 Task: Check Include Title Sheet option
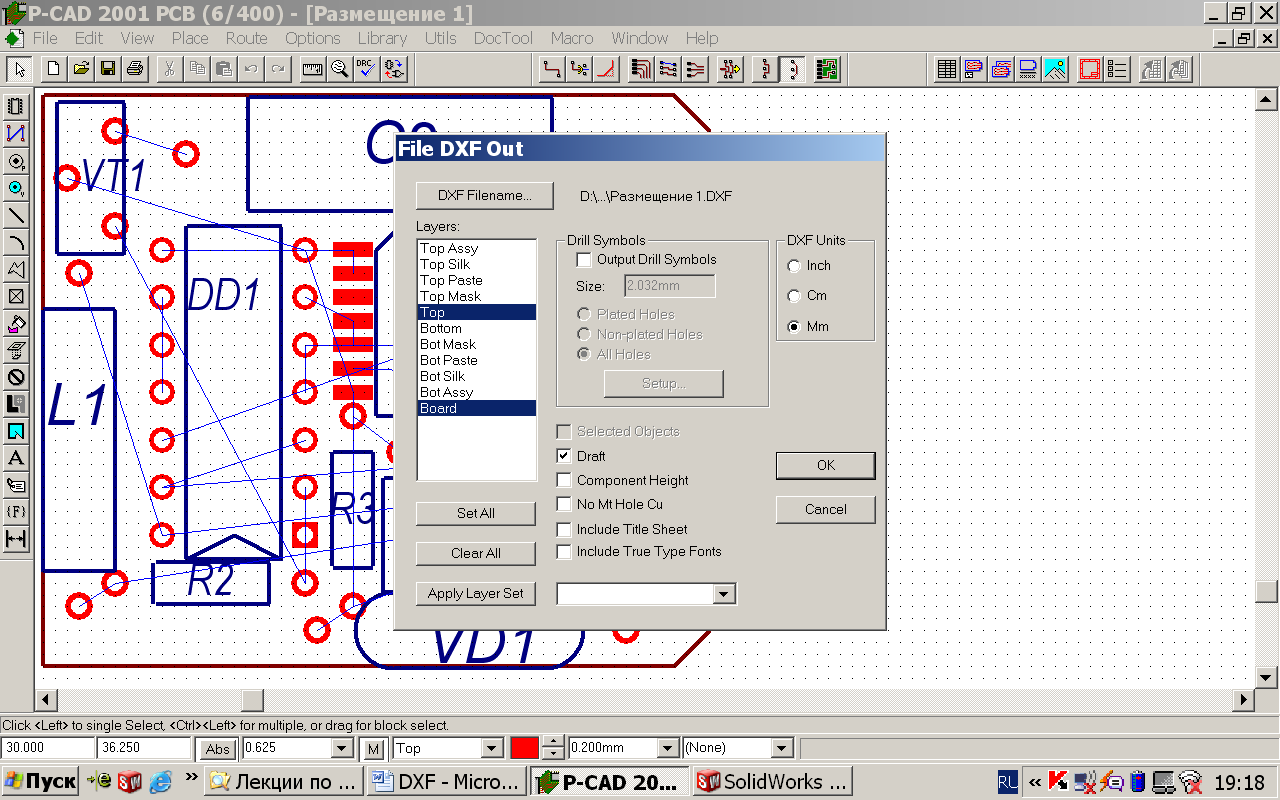tap(564, 529)
